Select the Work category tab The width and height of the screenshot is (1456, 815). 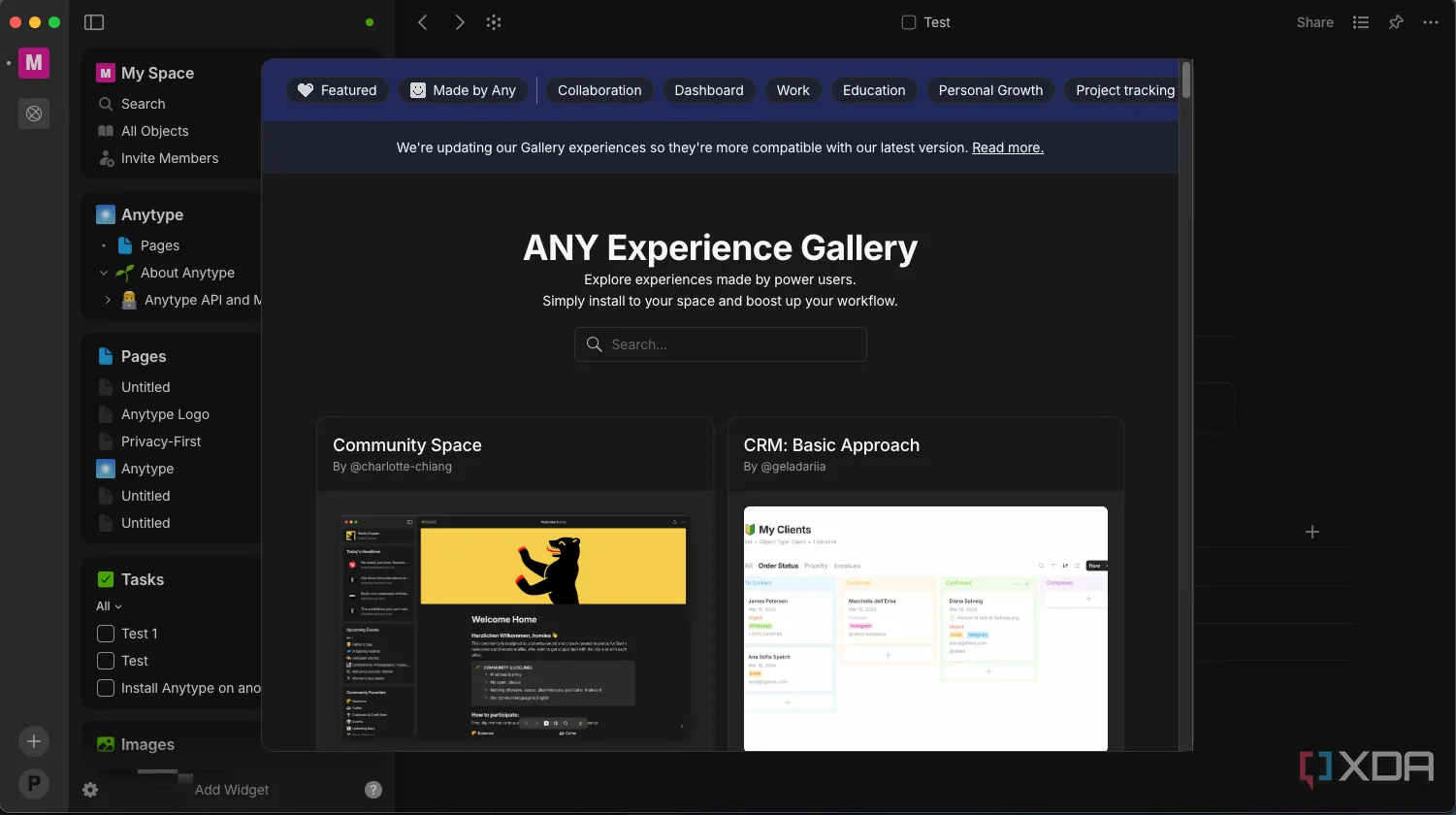point(793,90)
